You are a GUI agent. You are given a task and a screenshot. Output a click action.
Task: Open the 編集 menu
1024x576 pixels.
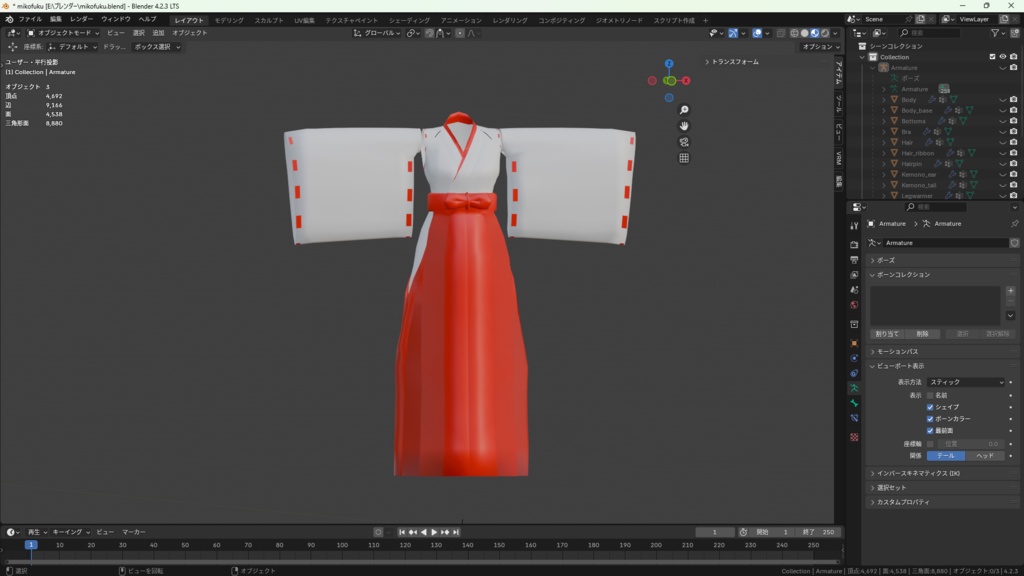pyautogui.click(x=56, y=19)
